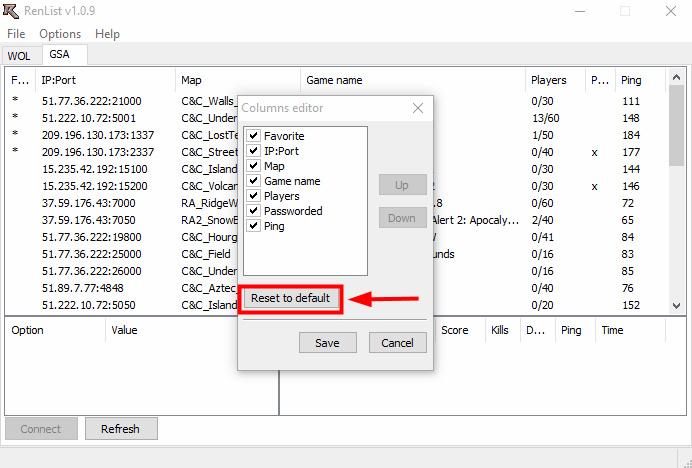Select server 15.235.42.192:15200
The image size is (692, 468).
95,186
